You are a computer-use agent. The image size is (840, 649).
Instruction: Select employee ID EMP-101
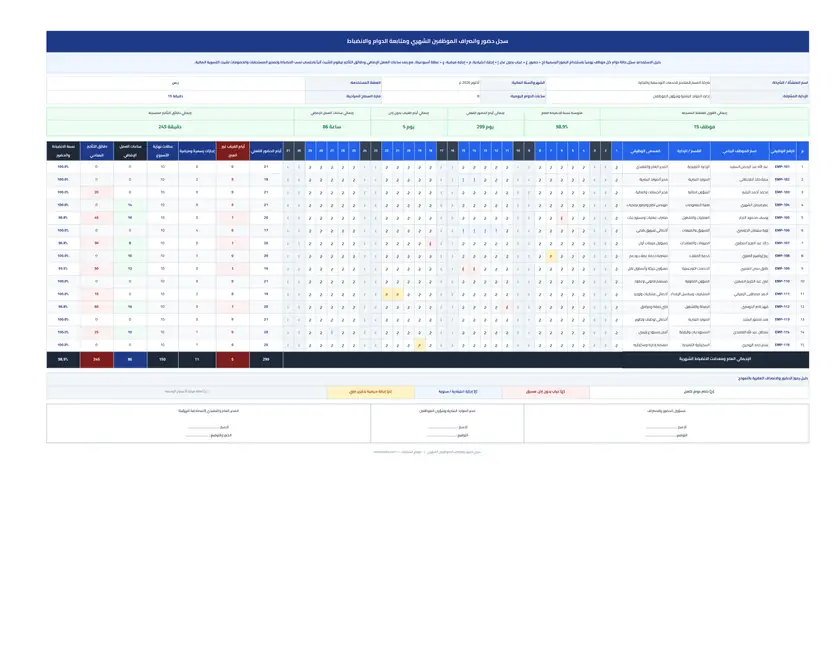point(782,167)
